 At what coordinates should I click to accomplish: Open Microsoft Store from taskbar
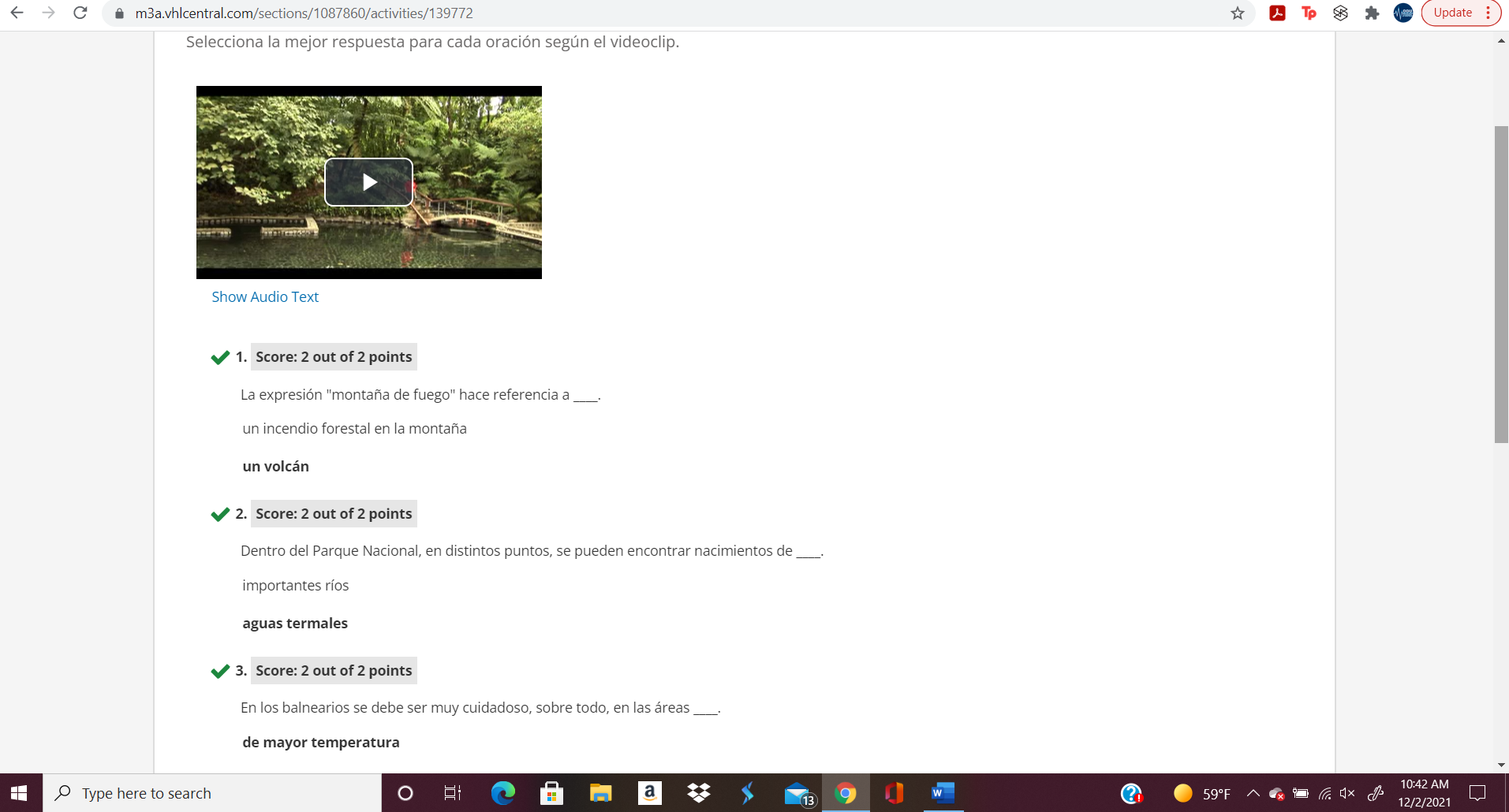551,793
